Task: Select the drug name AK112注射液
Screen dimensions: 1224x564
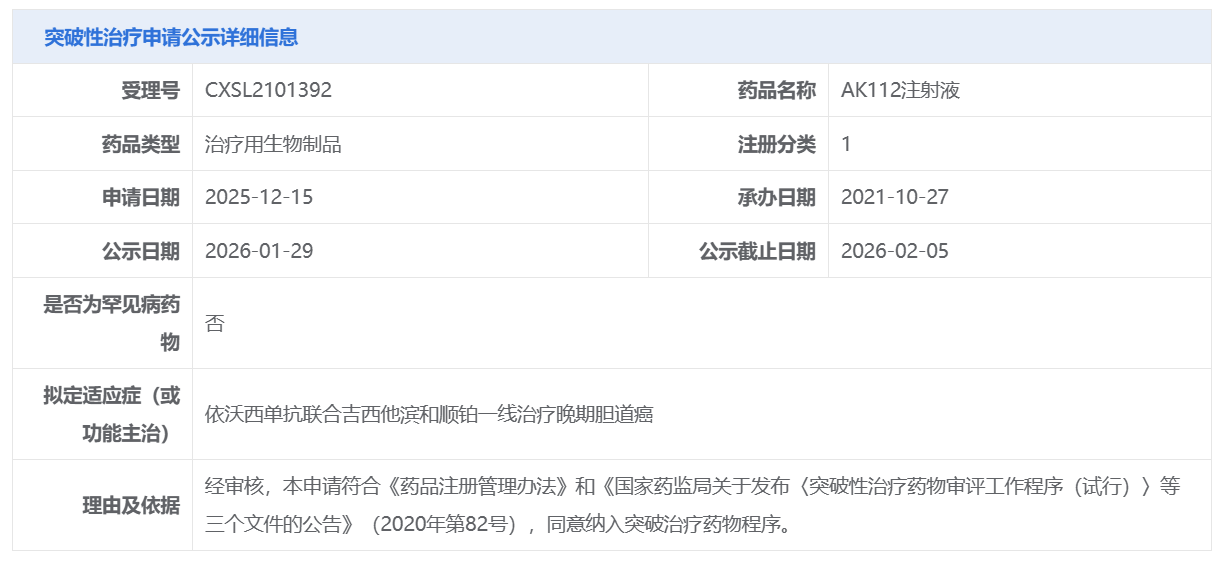Action: 900,91
